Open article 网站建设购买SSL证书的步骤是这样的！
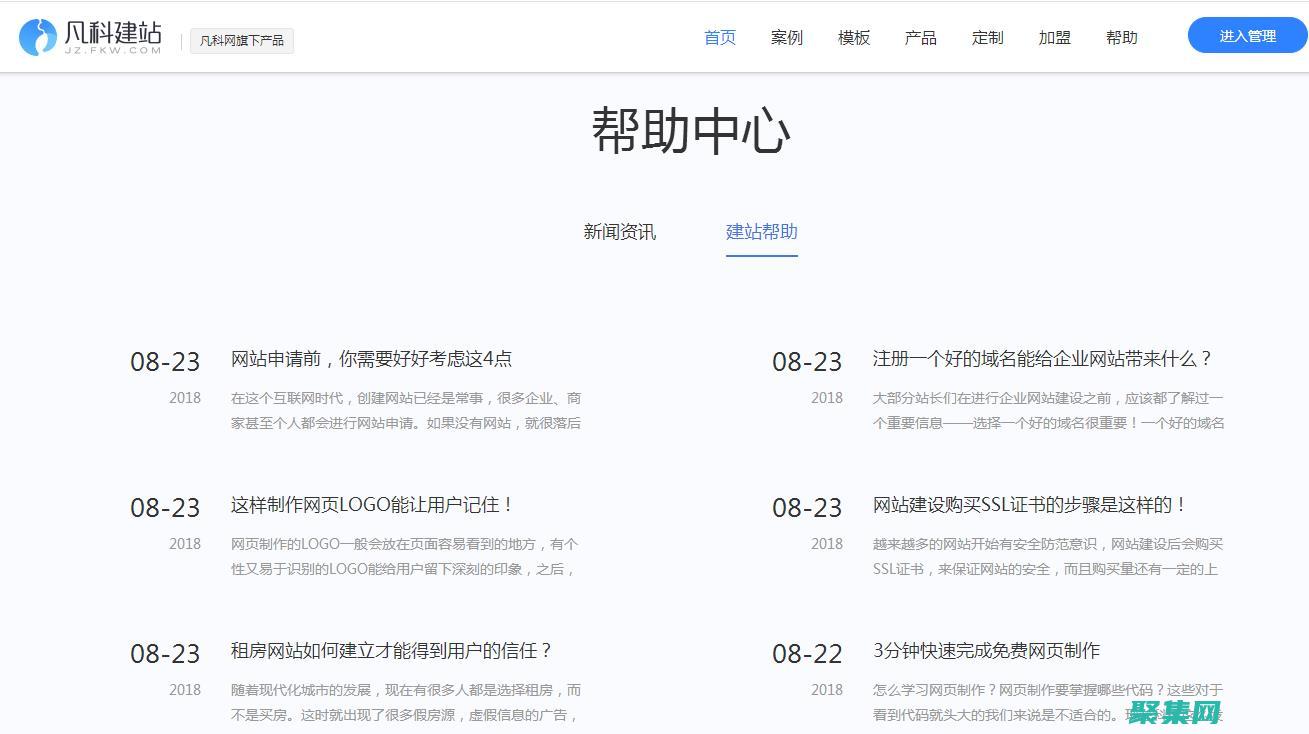The height and width of the screenshot is (734, 1309). click(1027, 505)
